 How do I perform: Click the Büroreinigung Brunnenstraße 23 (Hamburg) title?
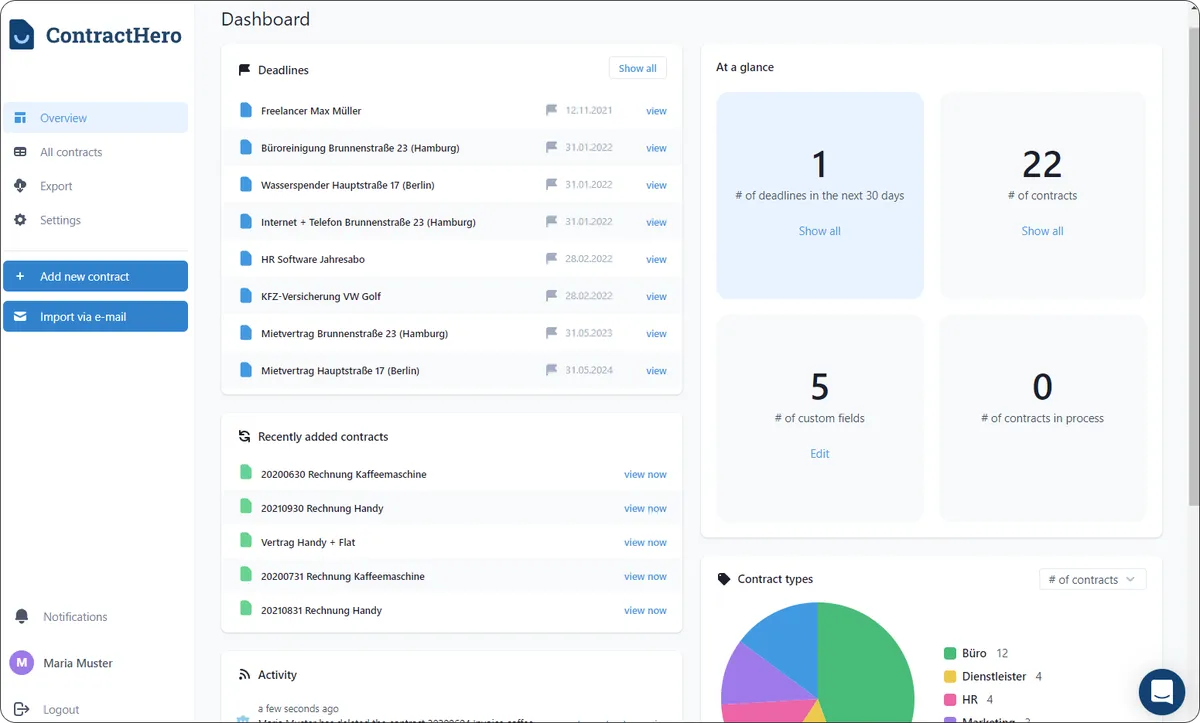pos(360,148)
